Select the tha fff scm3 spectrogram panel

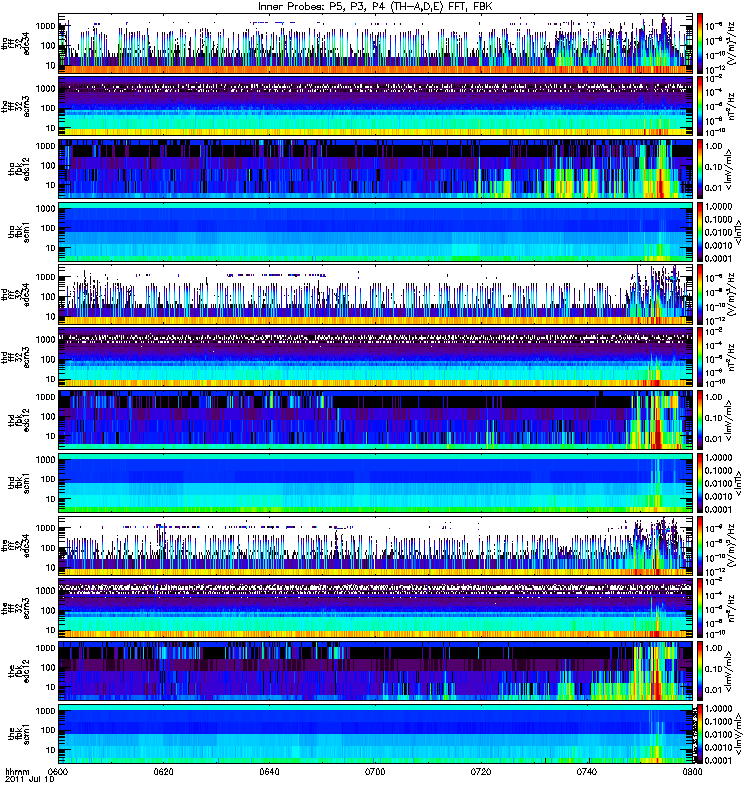coord(376,106)
